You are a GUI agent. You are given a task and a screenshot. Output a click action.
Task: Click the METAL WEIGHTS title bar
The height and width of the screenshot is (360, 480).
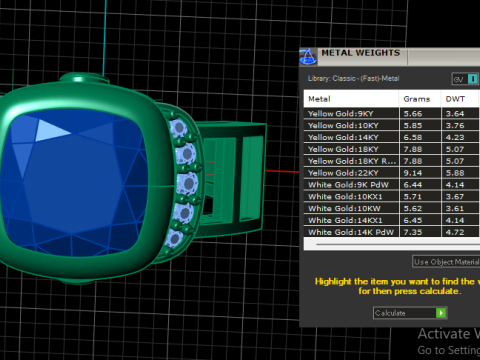(390, 57)
